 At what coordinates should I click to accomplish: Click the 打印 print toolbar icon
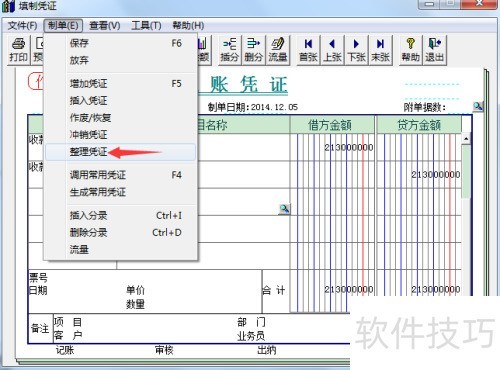pos(18,50)
